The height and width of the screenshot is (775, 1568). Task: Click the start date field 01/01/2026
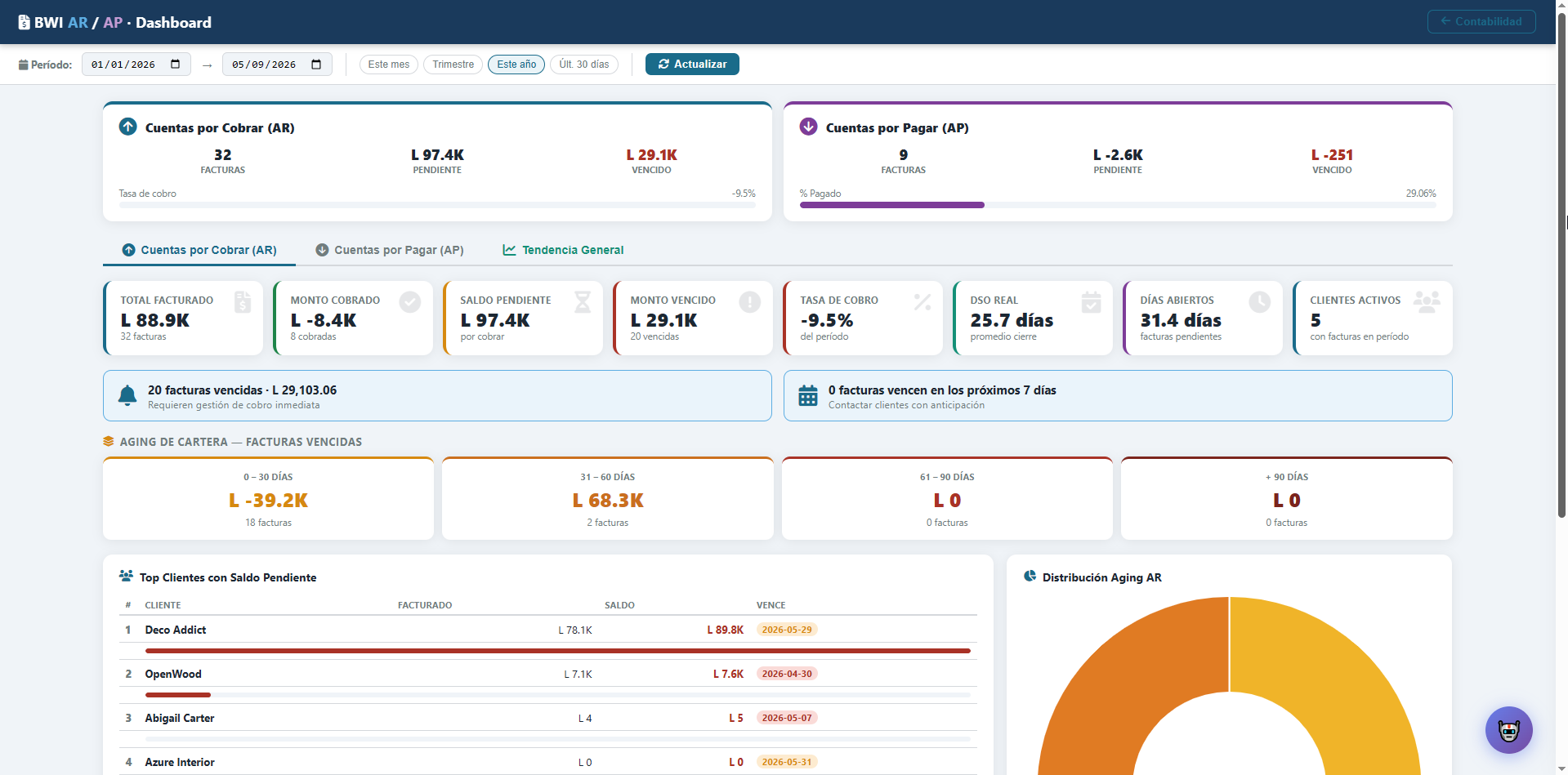pos(136,65)
